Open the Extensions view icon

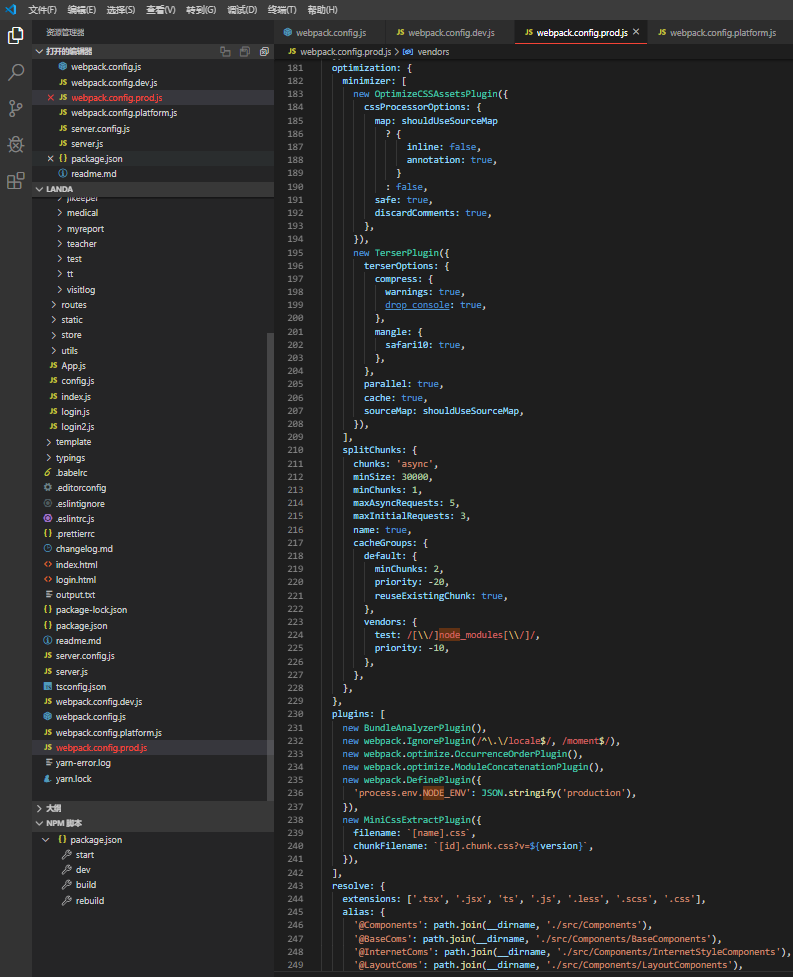pos(16,181)
